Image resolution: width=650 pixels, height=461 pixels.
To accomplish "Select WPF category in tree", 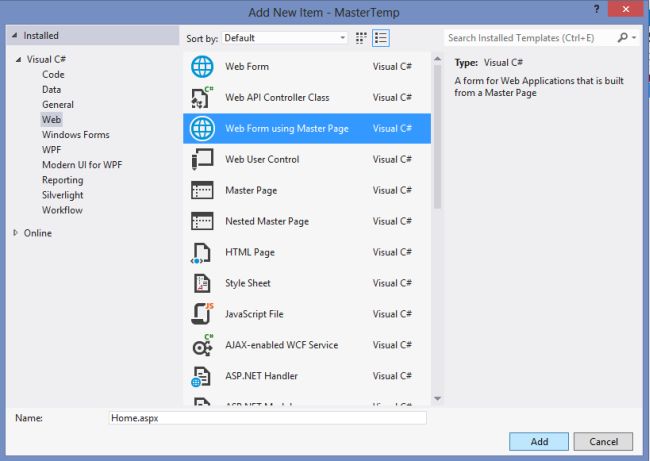I will (51, 150).
